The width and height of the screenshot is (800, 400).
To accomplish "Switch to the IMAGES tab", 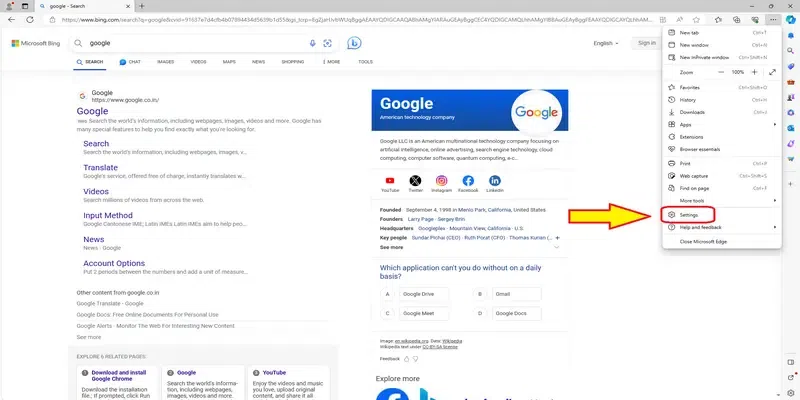I will point(165,62).
